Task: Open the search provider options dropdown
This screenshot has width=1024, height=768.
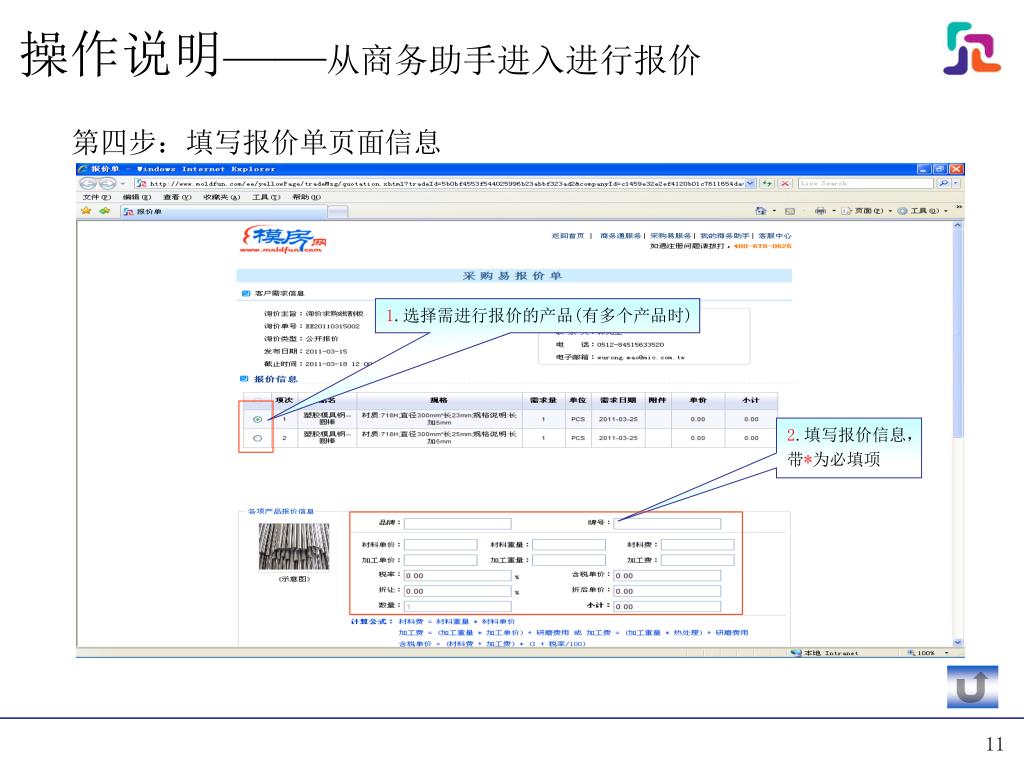Action: coord(956,184)
